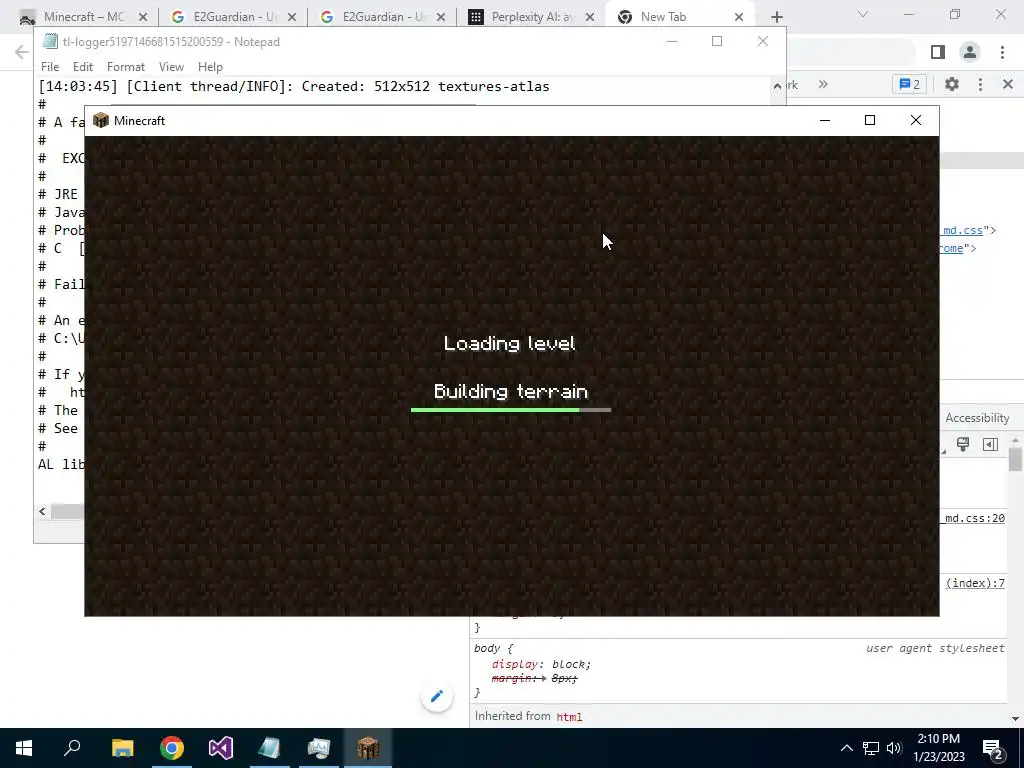Image resolution: width=1024 pixels, height=768 pixels.
Task: Maximize the Minecraft window
Action: 870,120
